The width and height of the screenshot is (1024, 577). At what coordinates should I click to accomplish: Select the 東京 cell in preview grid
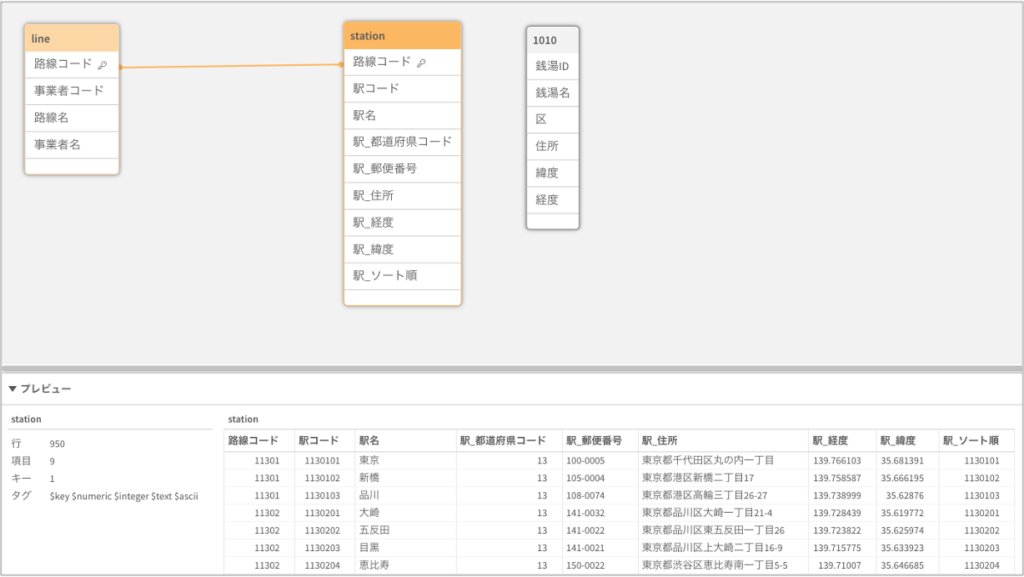point(368,460)
